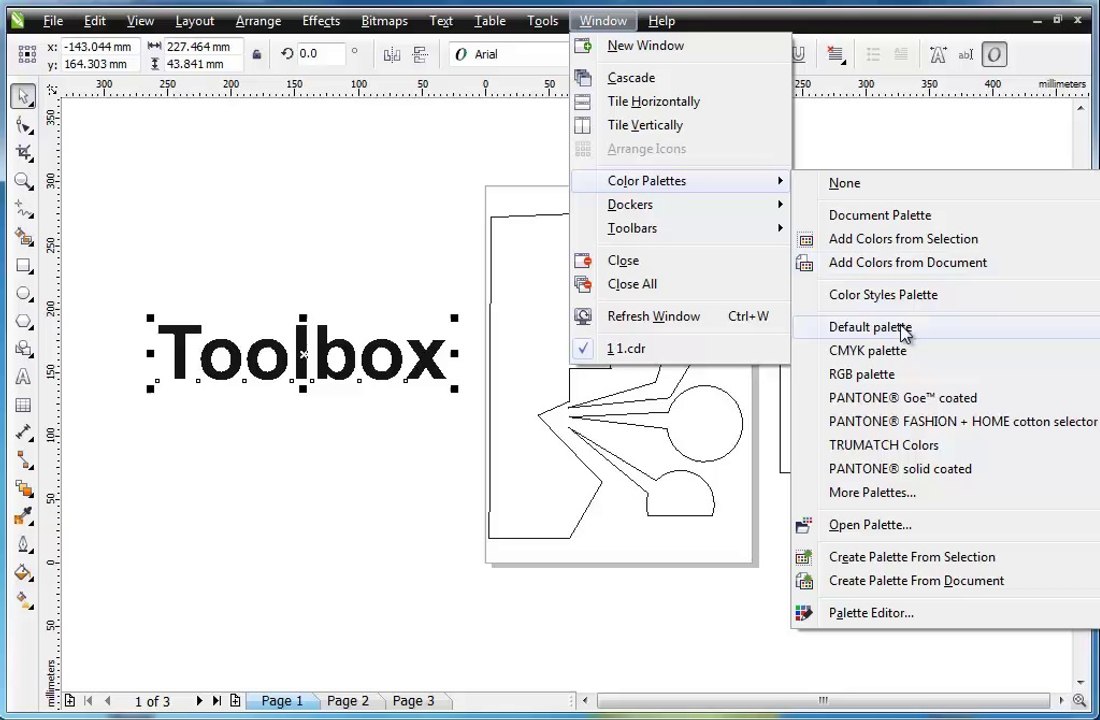The width and height of the screenshot is (1100, 720).
Task: Select the Connector tool
Action: [x=23, y=460]
